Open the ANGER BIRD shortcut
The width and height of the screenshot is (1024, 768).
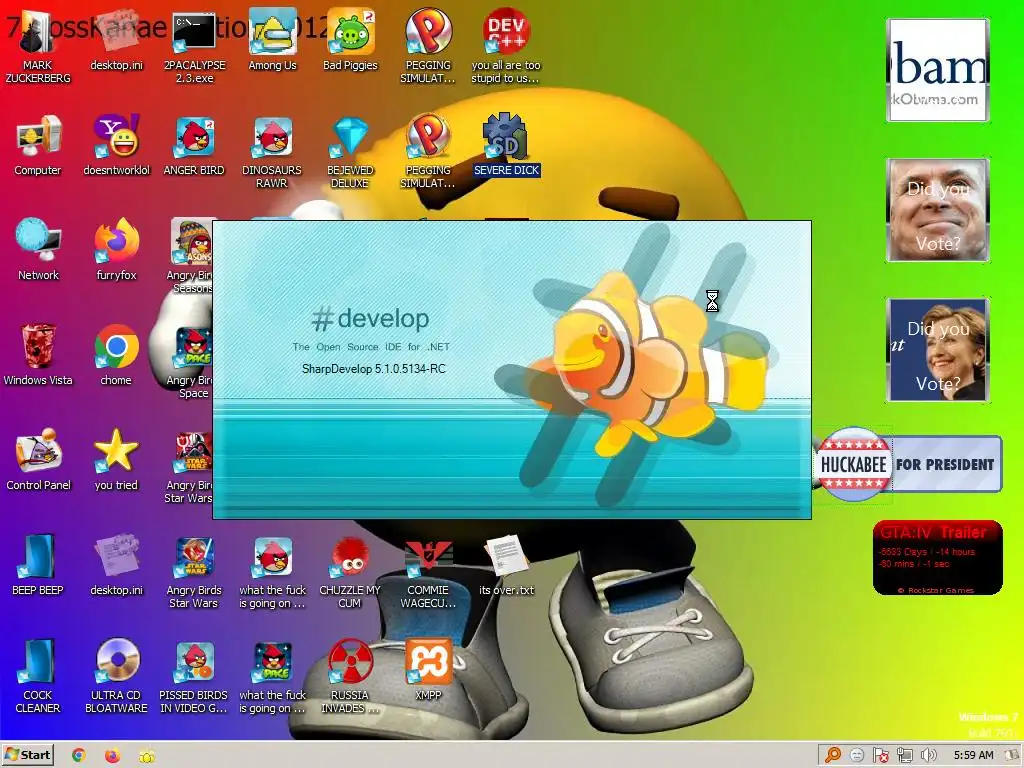(194, 146)
